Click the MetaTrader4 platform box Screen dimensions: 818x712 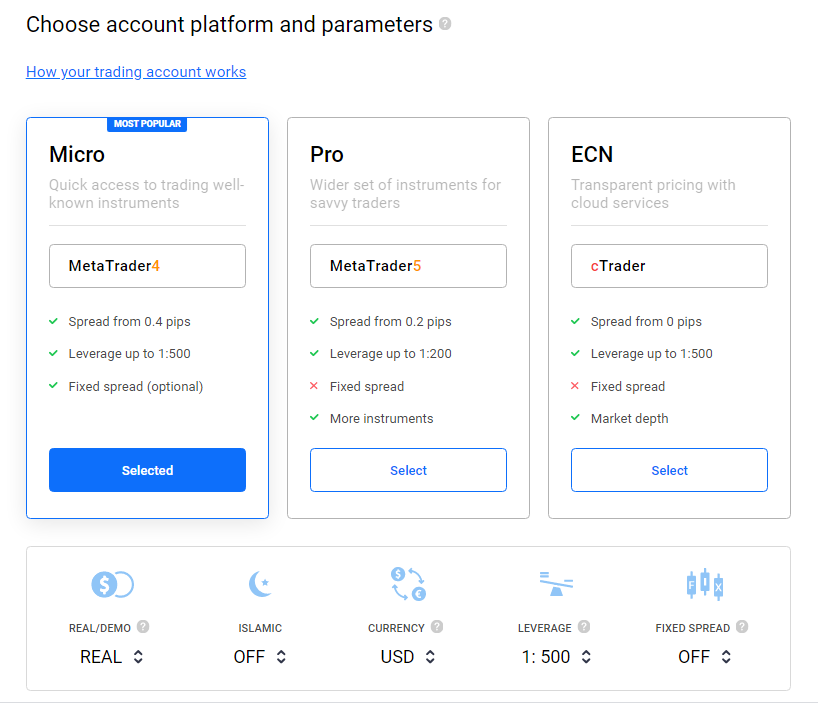coord(148,266)
